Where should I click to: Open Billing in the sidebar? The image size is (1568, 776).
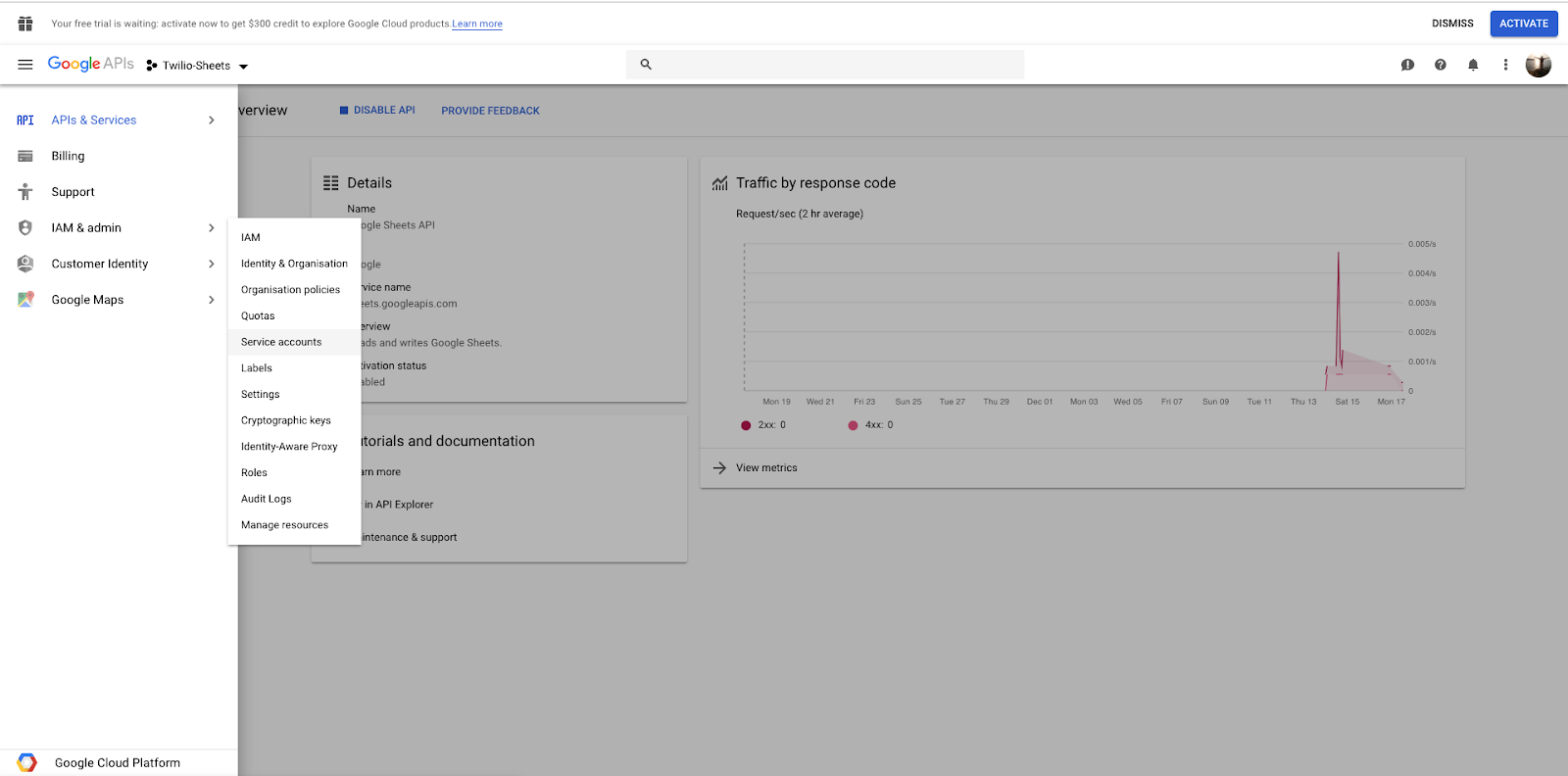[119, 156]
